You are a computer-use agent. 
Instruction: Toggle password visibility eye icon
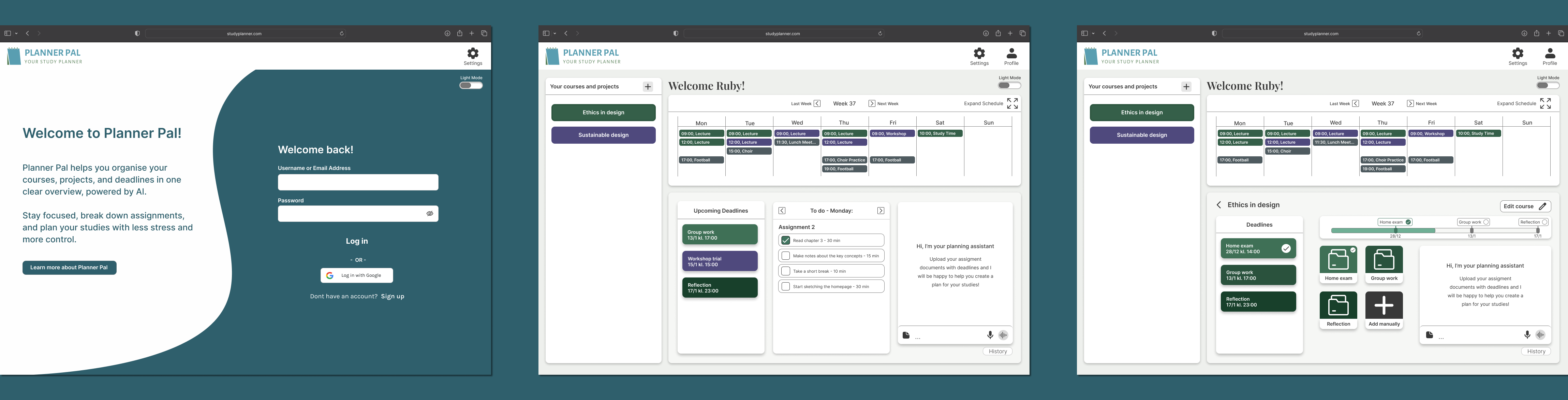430,214
